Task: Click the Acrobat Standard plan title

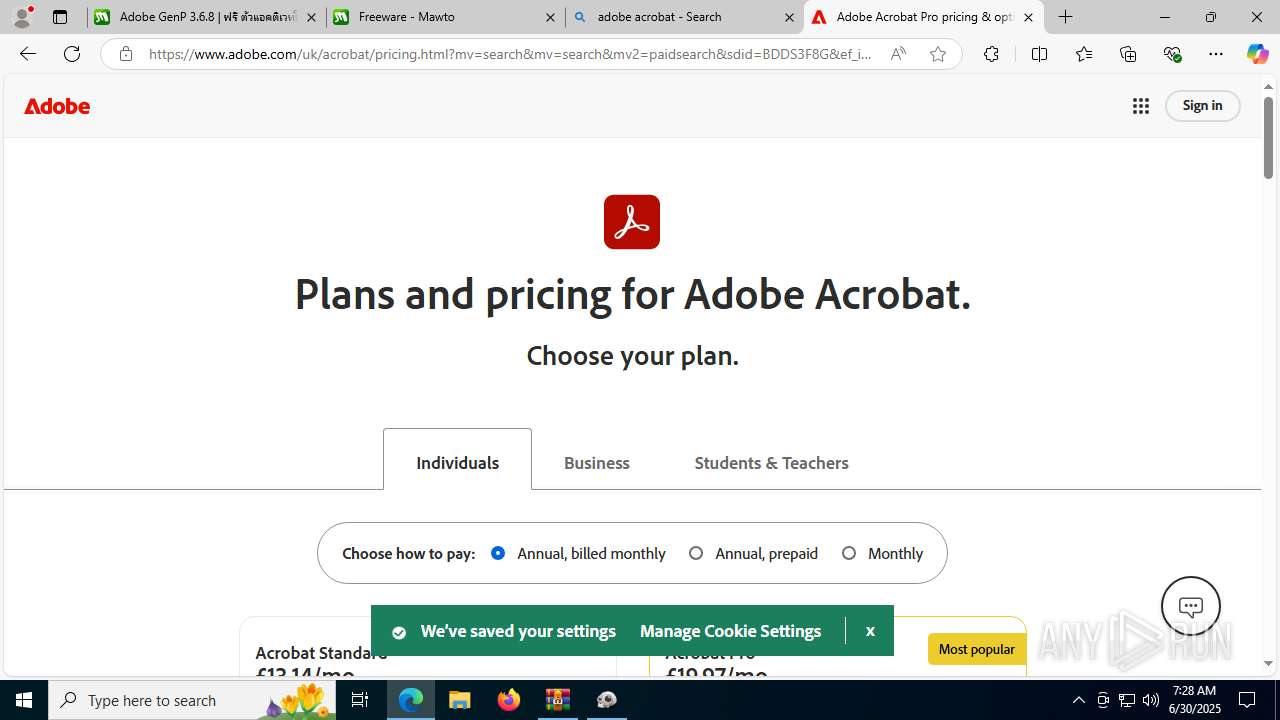Action: [321, 653]
